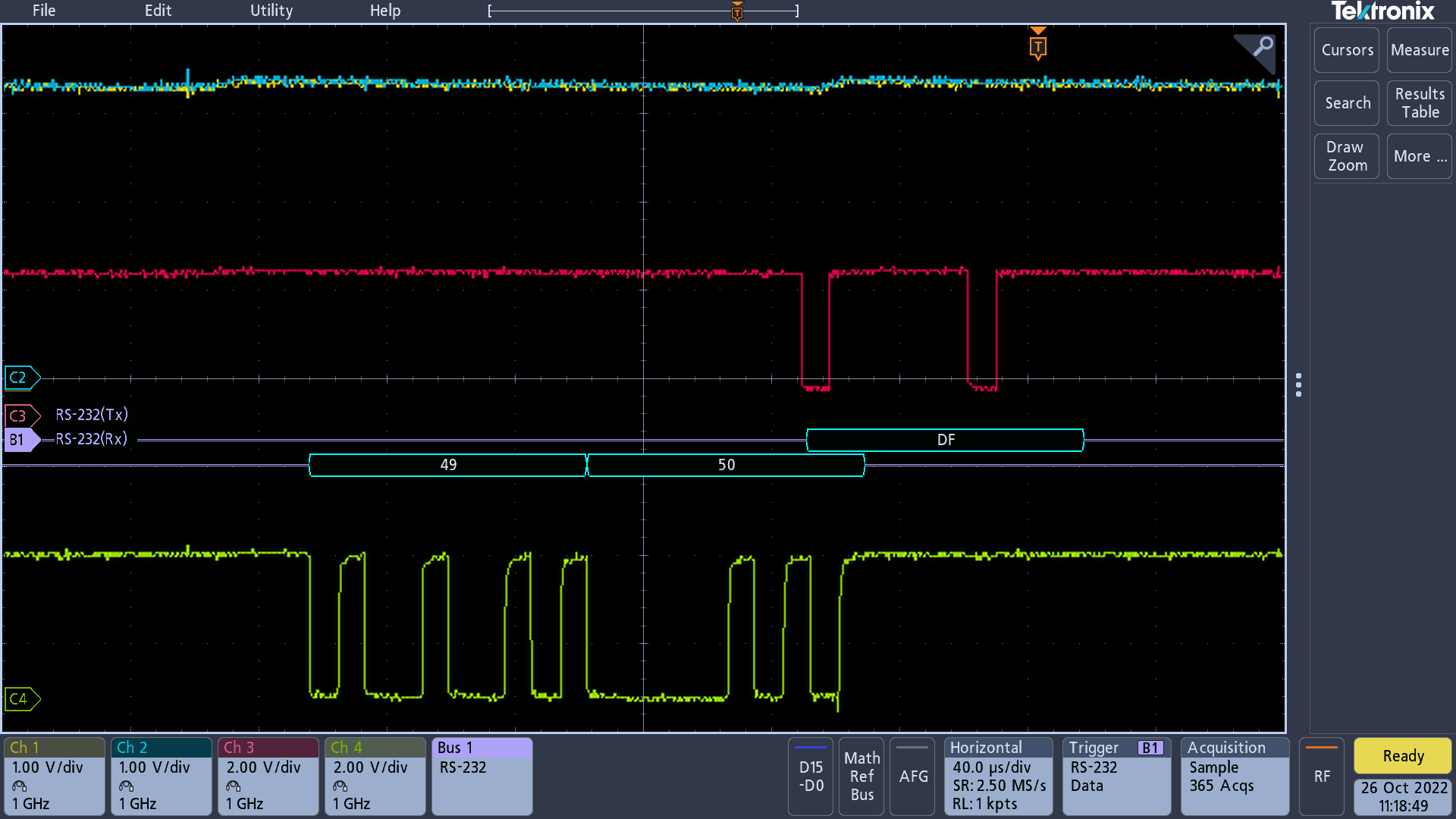Viewport: 1456px width, 819px height.
Task: Click the three-dot panel handle
Action: (x=1298, y=384)
